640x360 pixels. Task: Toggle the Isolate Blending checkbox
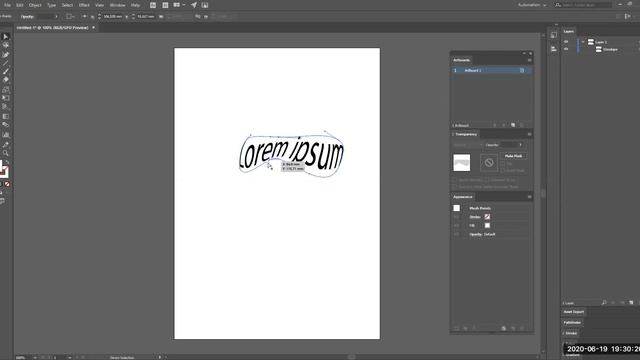pyautogui.click(x=455, y=180)
